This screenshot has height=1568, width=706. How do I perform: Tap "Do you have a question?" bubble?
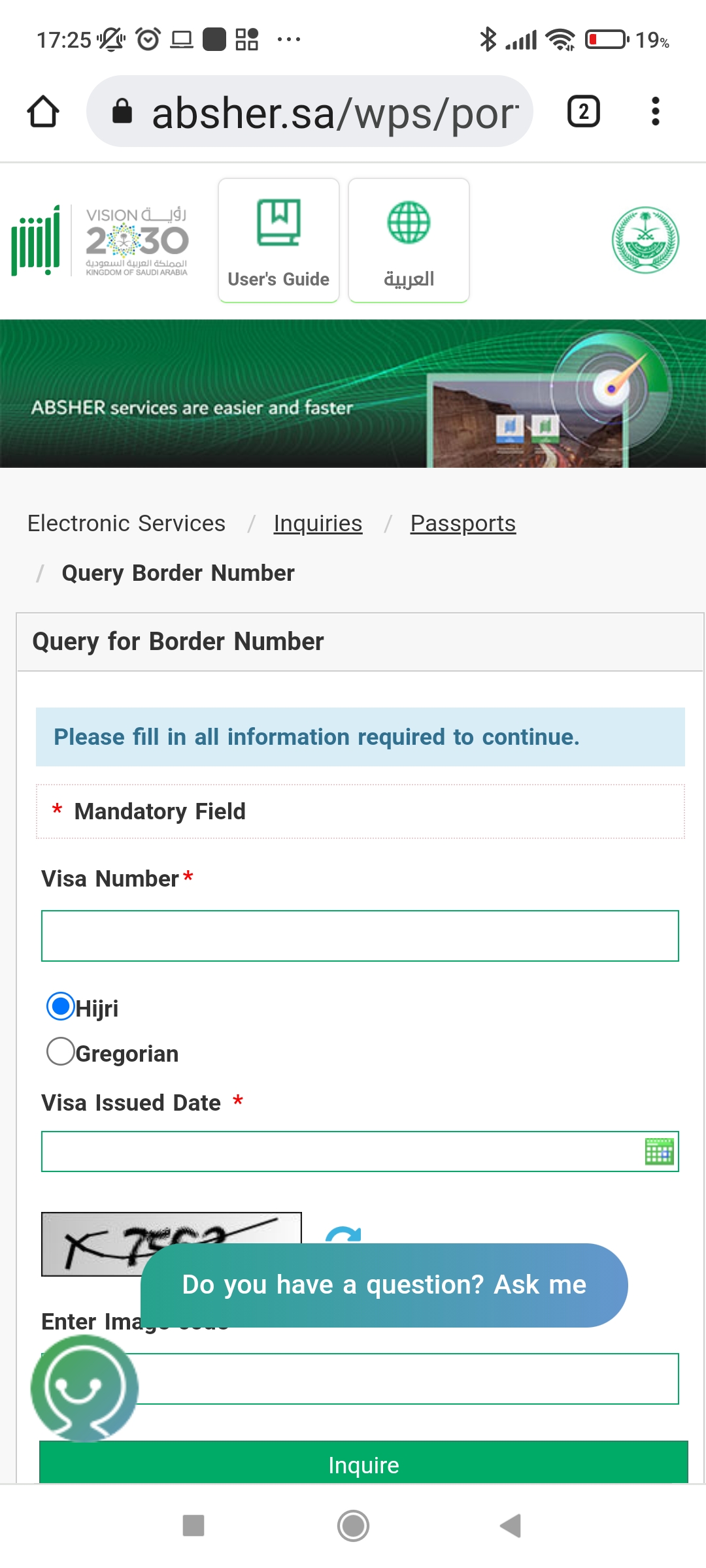[x=384, y=1284]
